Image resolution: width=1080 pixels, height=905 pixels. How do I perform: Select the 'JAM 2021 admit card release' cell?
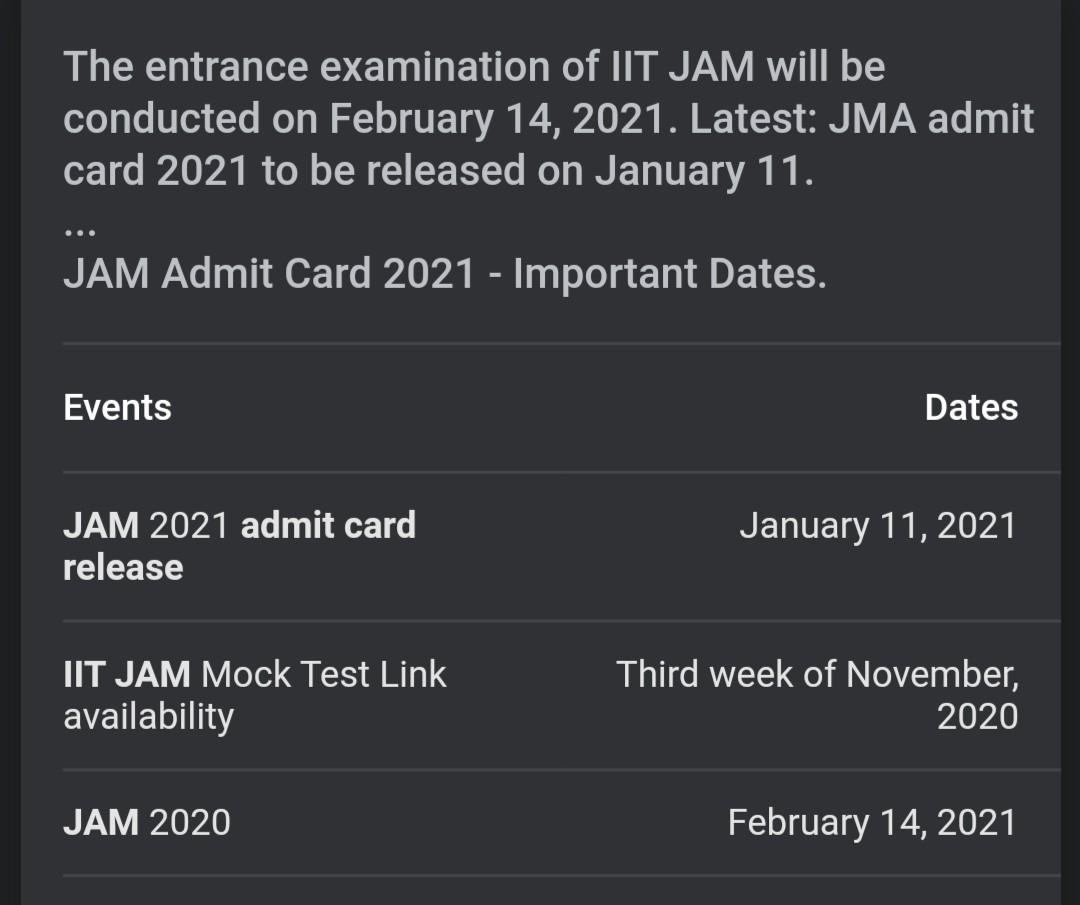click(x=238, y=546)
